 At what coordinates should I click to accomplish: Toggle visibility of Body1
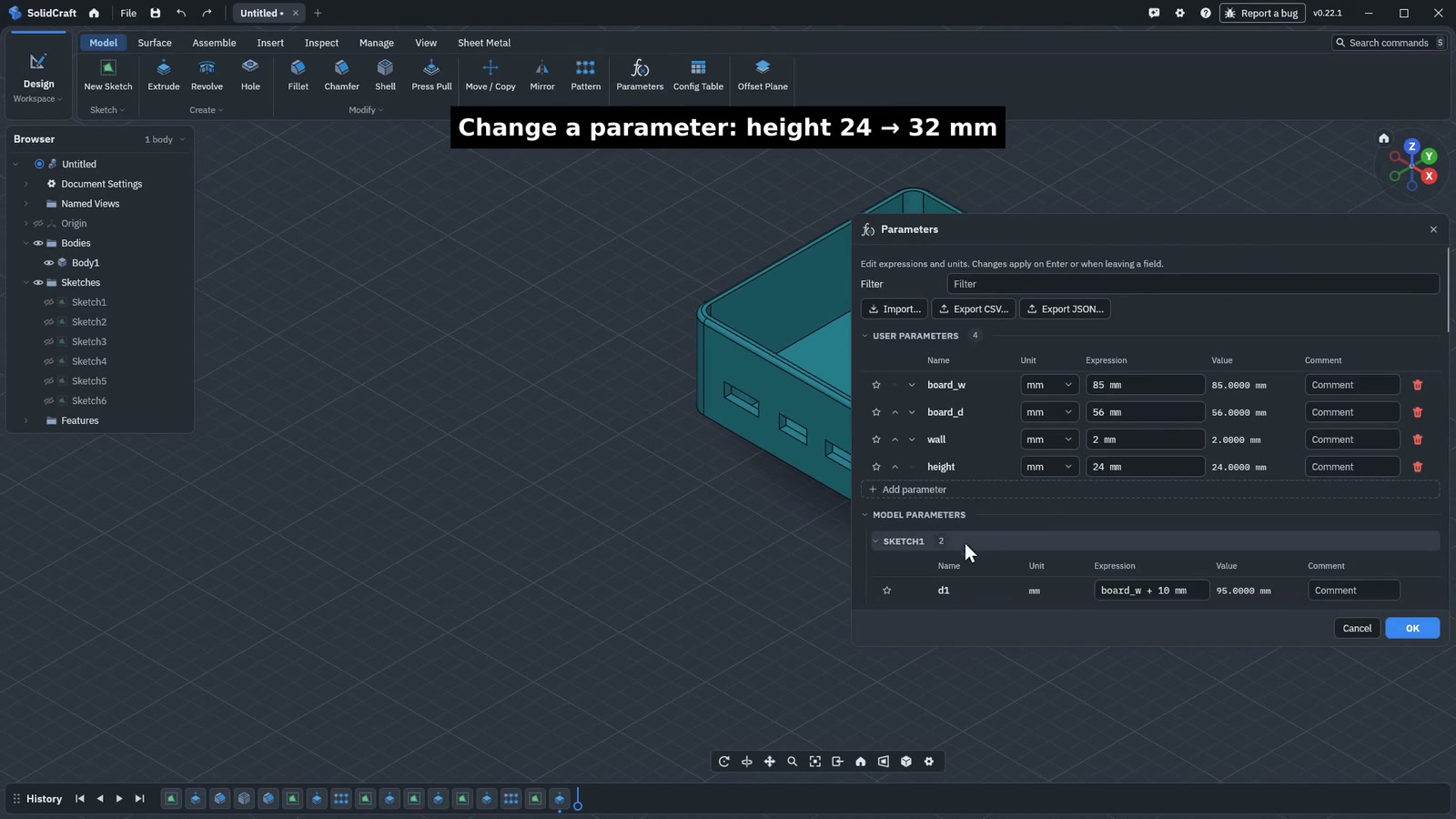tap(49, 263)
